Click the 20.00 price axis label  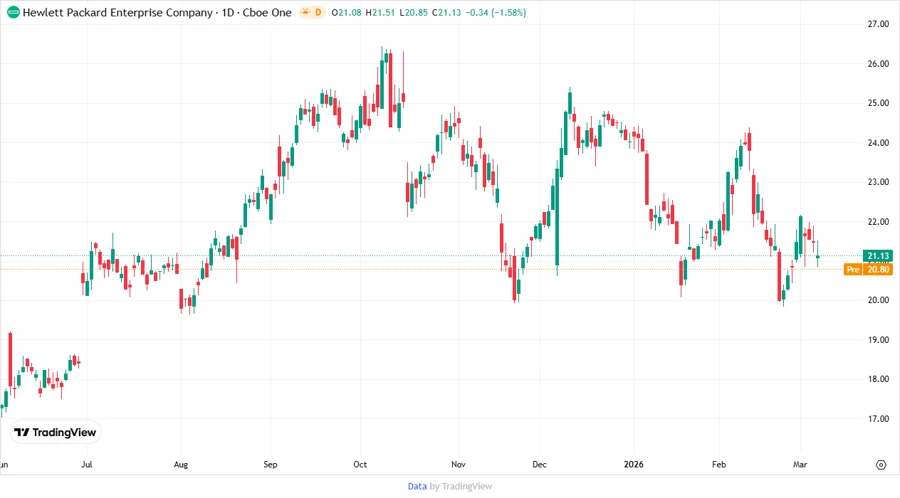878,300
